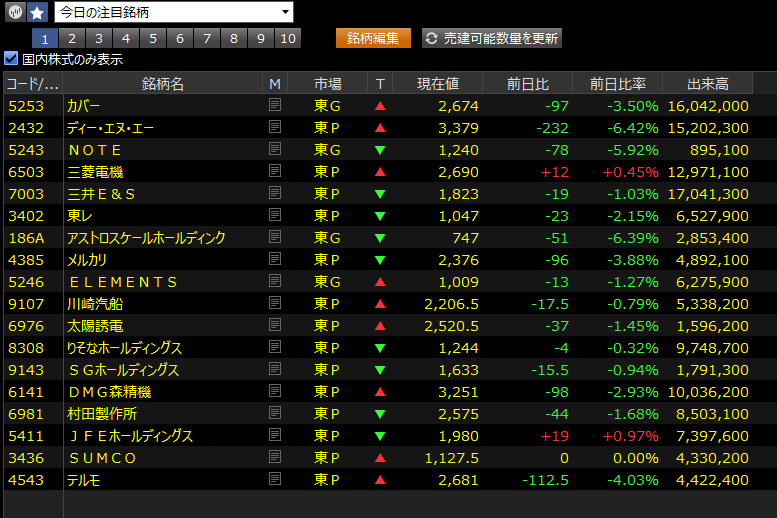
Task: Switch to page tab 5
Action: point(153,38)
